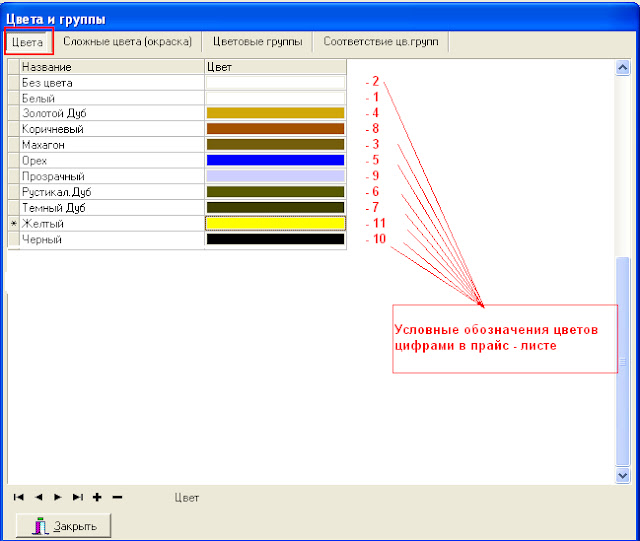Jump to last record navigator icon
The width and height of the screenshot is (640, 541).
click(78, 497)
